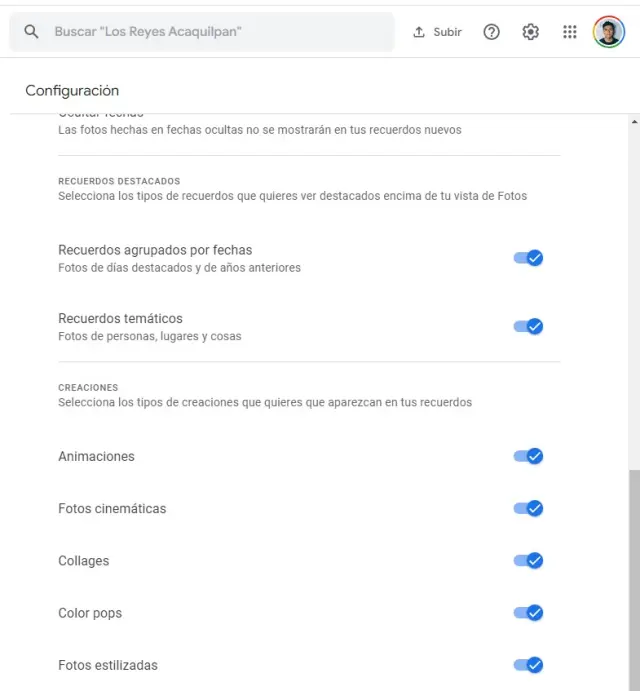Click the vertical scrollbar thumb
Viewport: 640px width, 691px height.
tap(633, 580)
